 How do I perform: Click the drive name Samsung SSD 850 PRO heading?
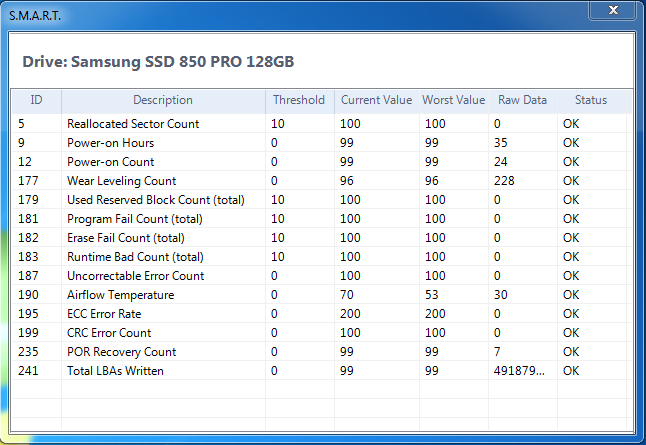[x=158, y=61]
